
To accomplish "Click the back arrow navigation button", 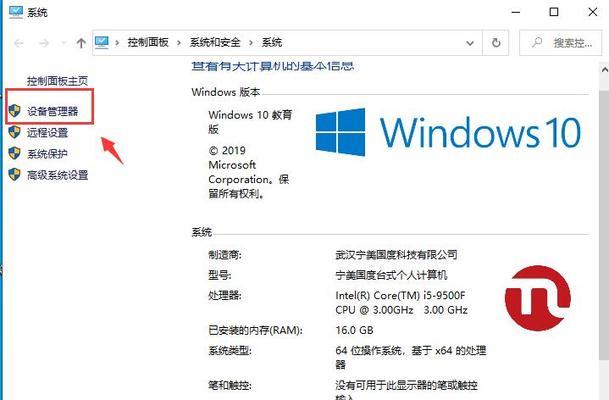I will pyautogui.click(x=19, y=43).
